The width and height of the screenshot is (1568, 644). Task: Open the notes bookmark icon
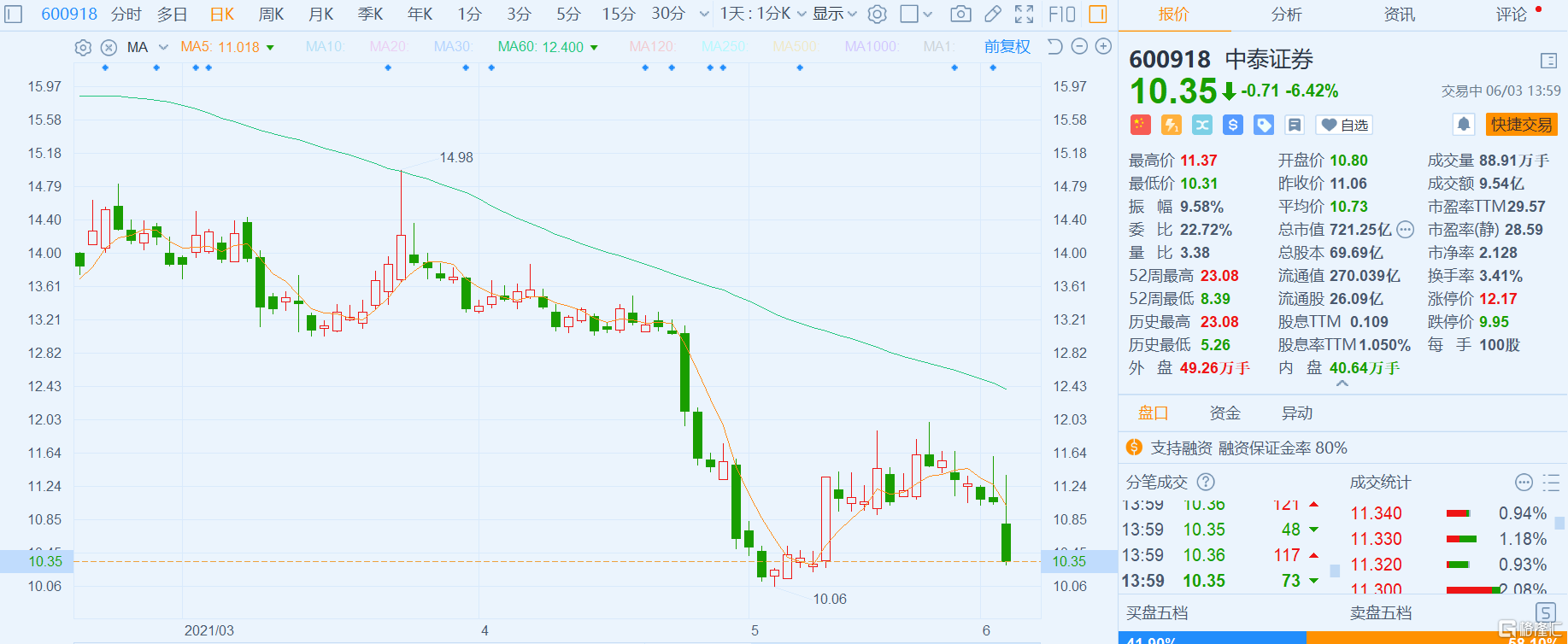pyautogui.click(x=1295, y=125)
